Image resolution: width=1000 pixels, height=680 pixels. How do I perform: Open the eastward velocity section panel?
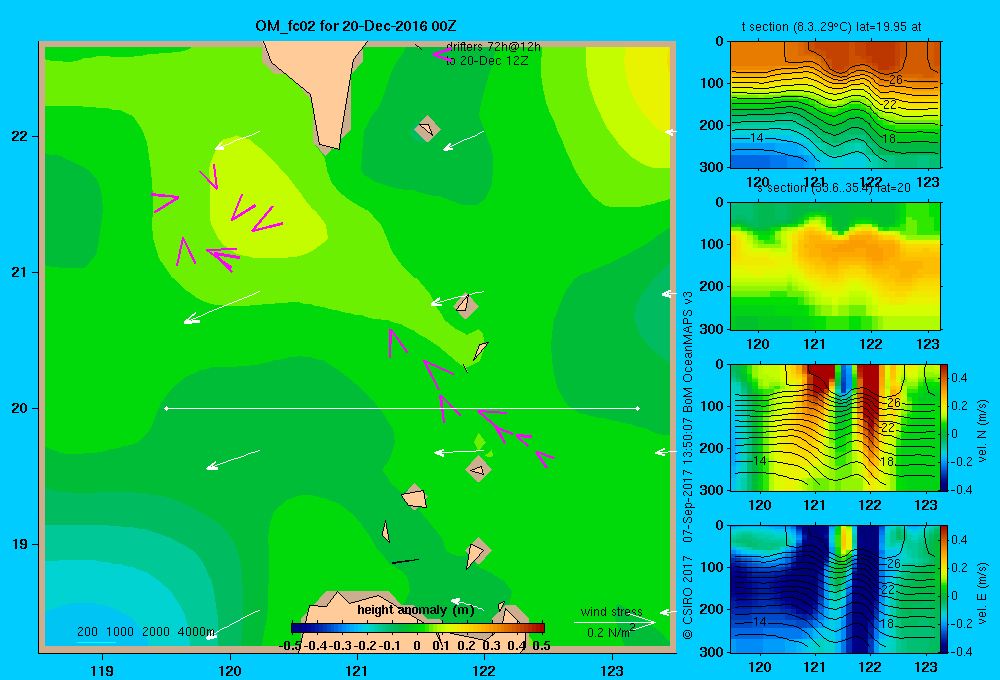(835, 589)
